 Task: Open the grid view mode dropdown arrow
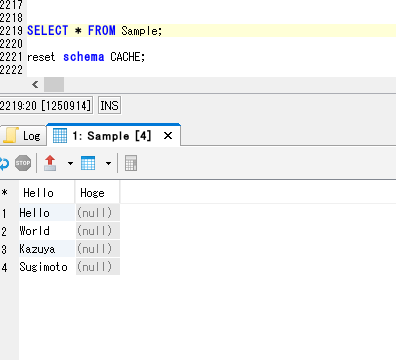(108, 163)
